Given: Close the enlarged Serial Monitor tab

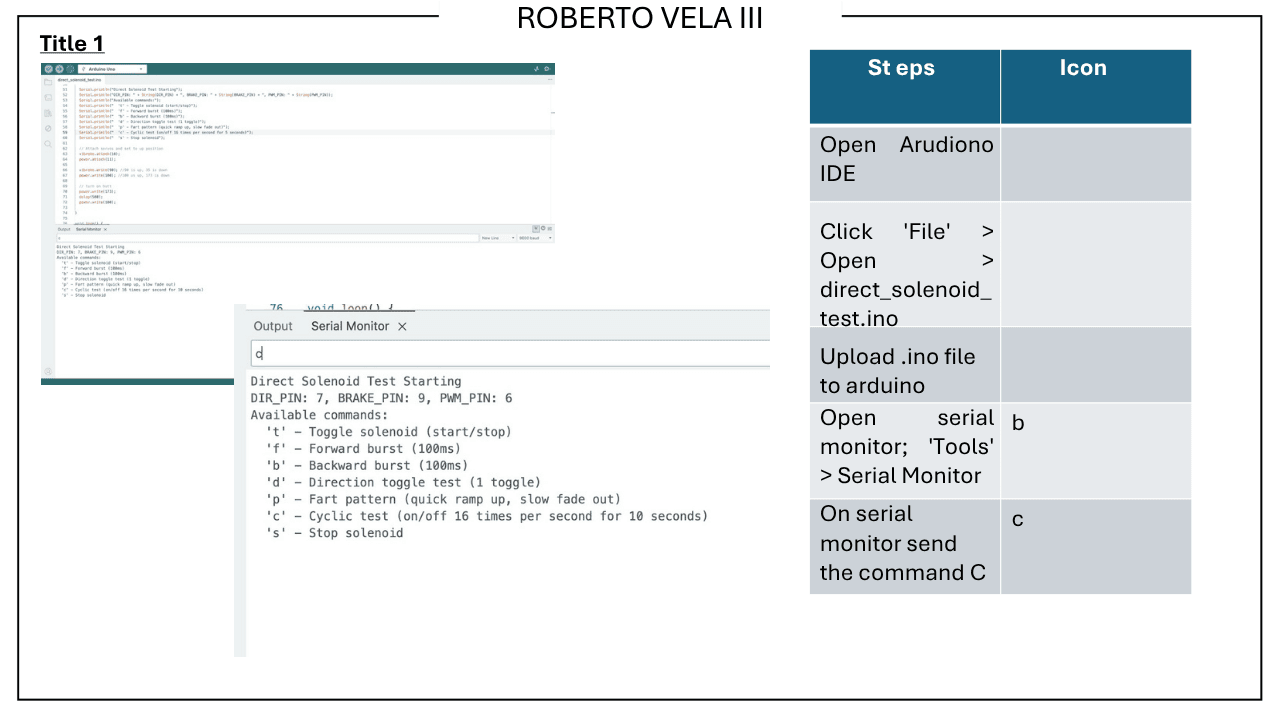Looking at the screenshot, I should tap(402, 326).
